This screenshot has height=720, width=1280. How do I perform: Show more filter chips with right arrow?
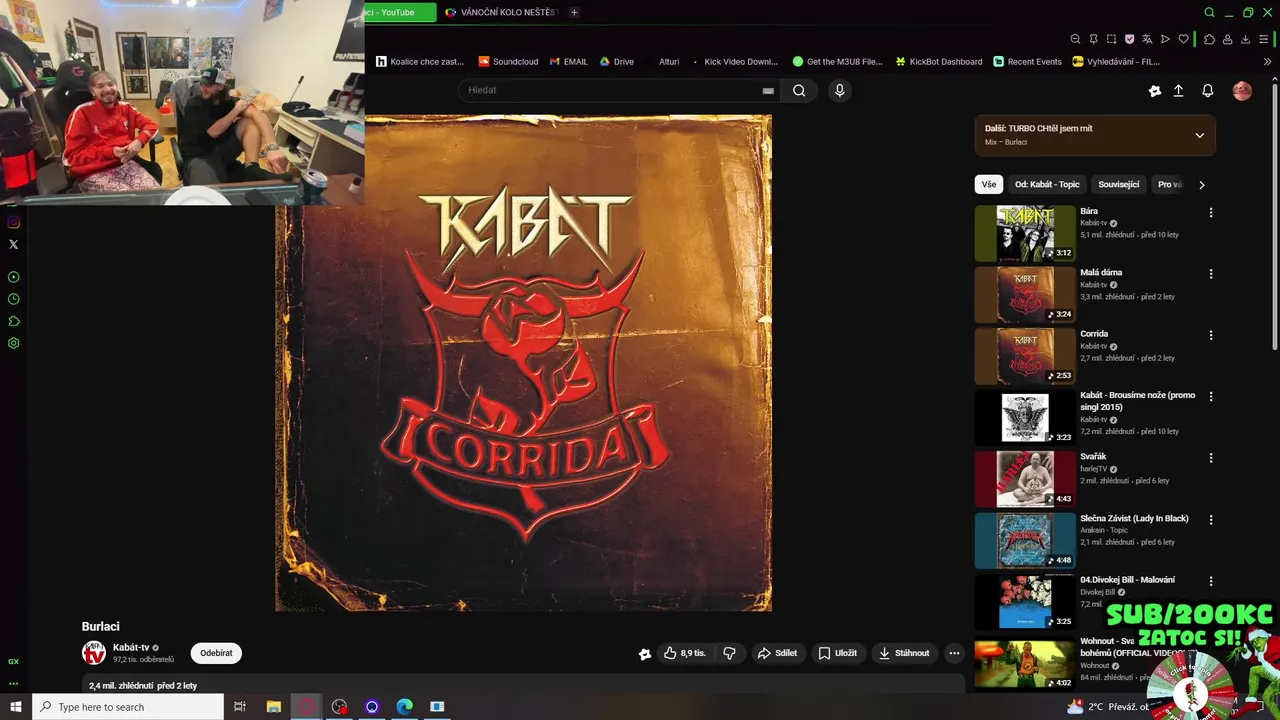1201,185
